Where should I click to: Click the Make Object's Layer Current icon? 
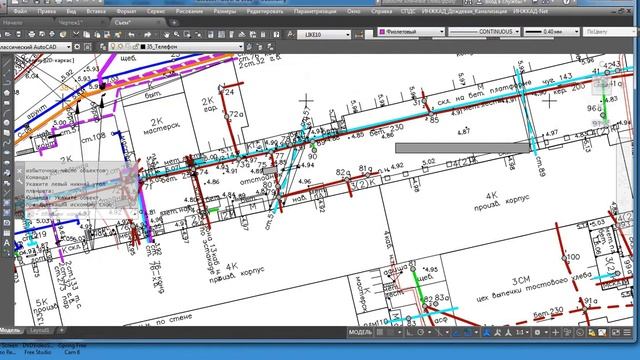point(249,47)
